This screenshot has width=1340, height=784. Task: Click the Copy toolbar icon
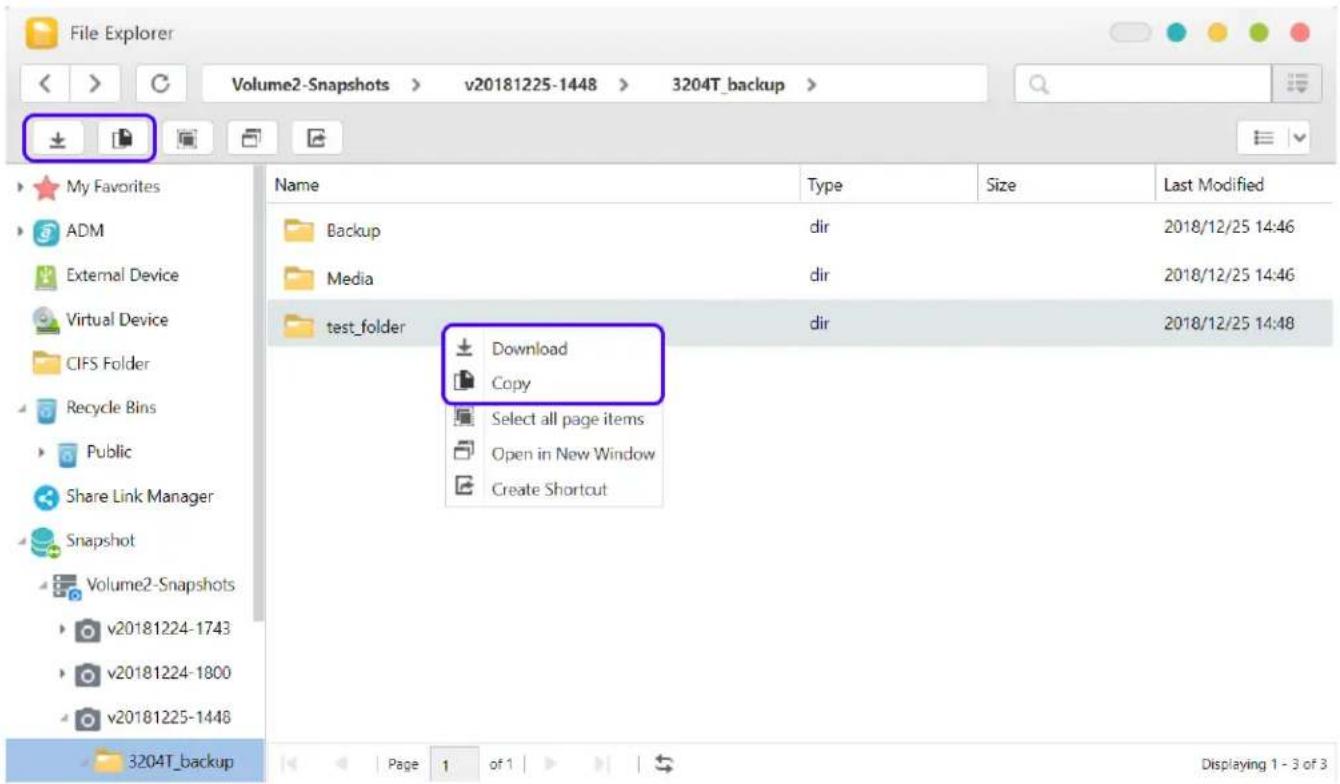[122, 139]
